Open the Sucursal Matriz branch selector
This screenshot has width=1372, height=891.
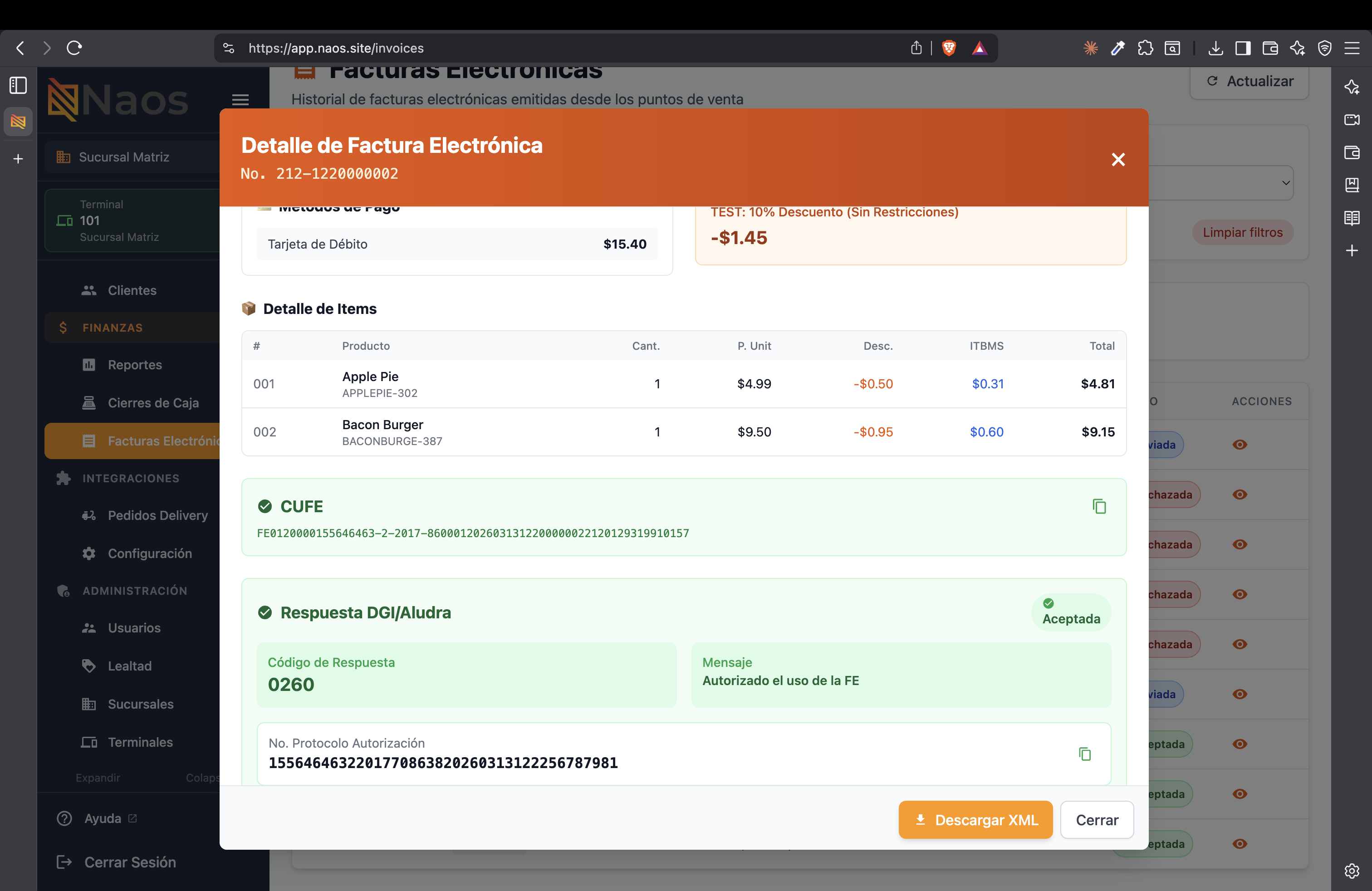click(132, 157)
